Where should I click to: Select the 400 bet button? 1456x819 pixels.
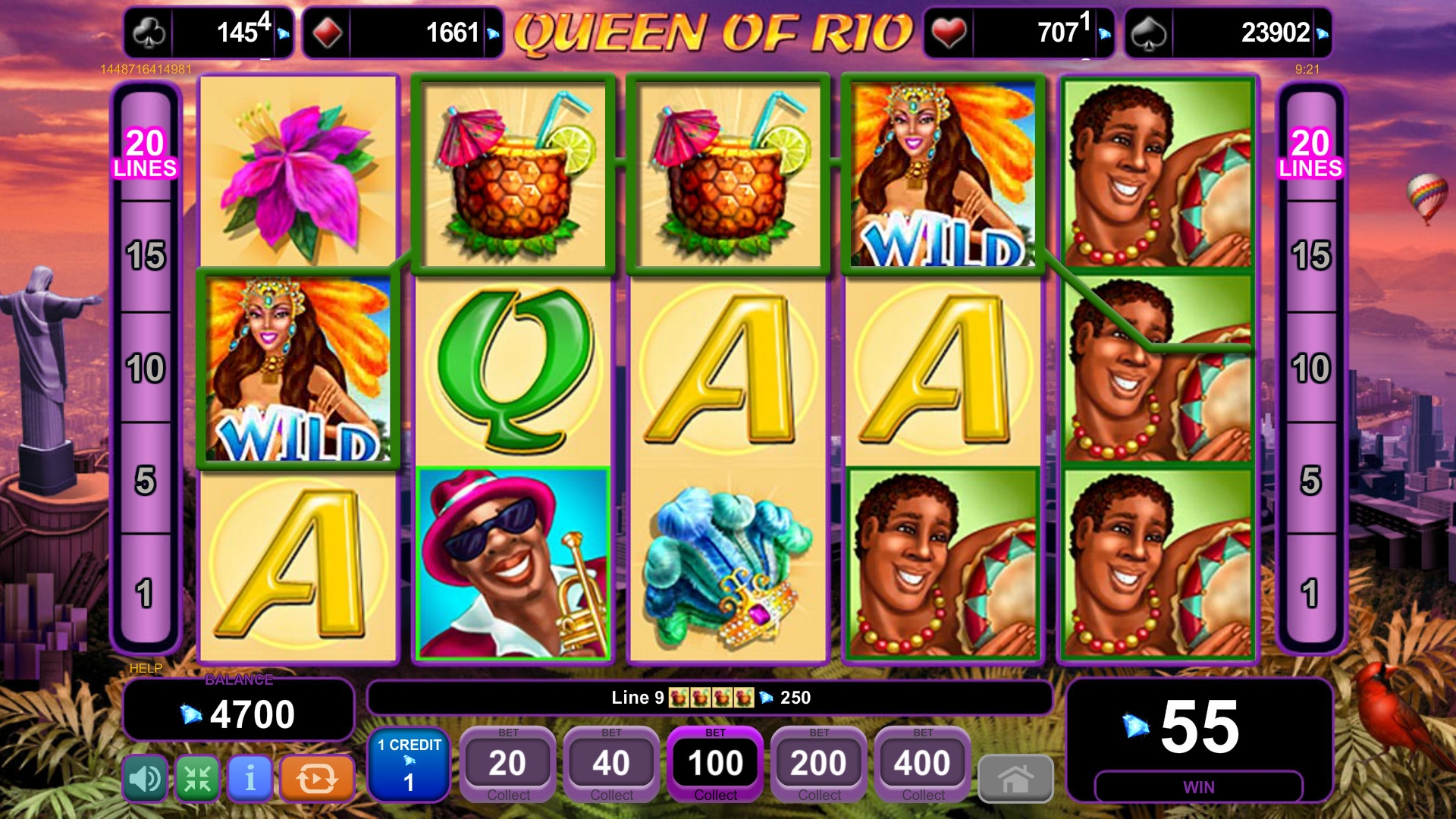[923, 764]
